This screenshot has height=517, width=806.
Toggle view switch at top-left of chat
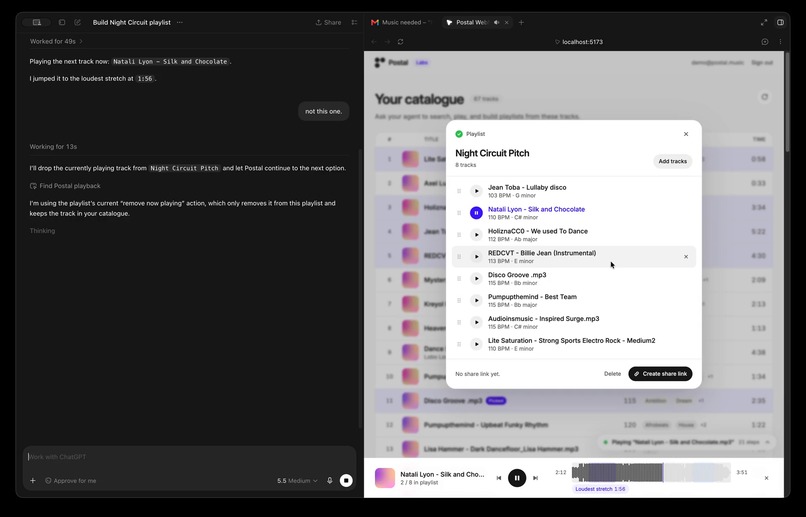[36, 23]
